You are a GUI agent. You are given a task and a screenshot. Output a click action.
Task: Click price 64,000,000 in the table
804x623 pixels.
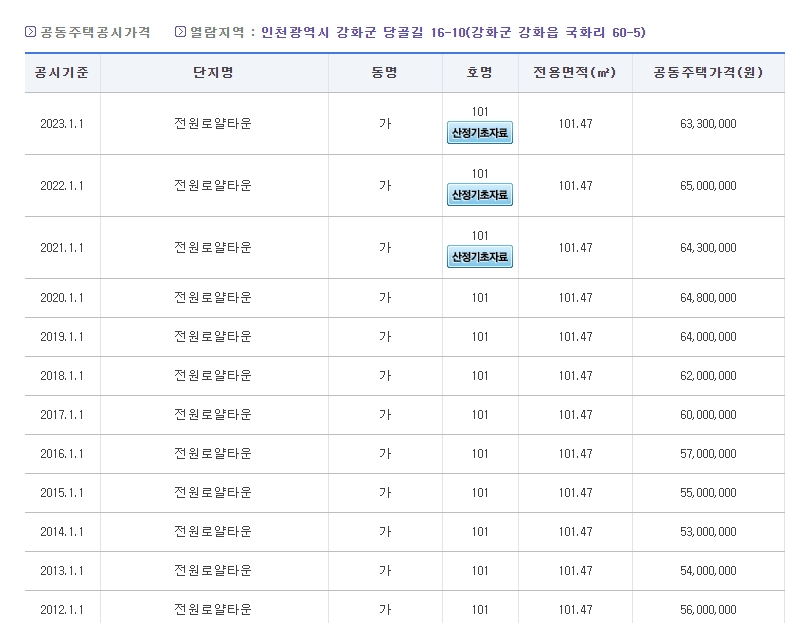708,337
